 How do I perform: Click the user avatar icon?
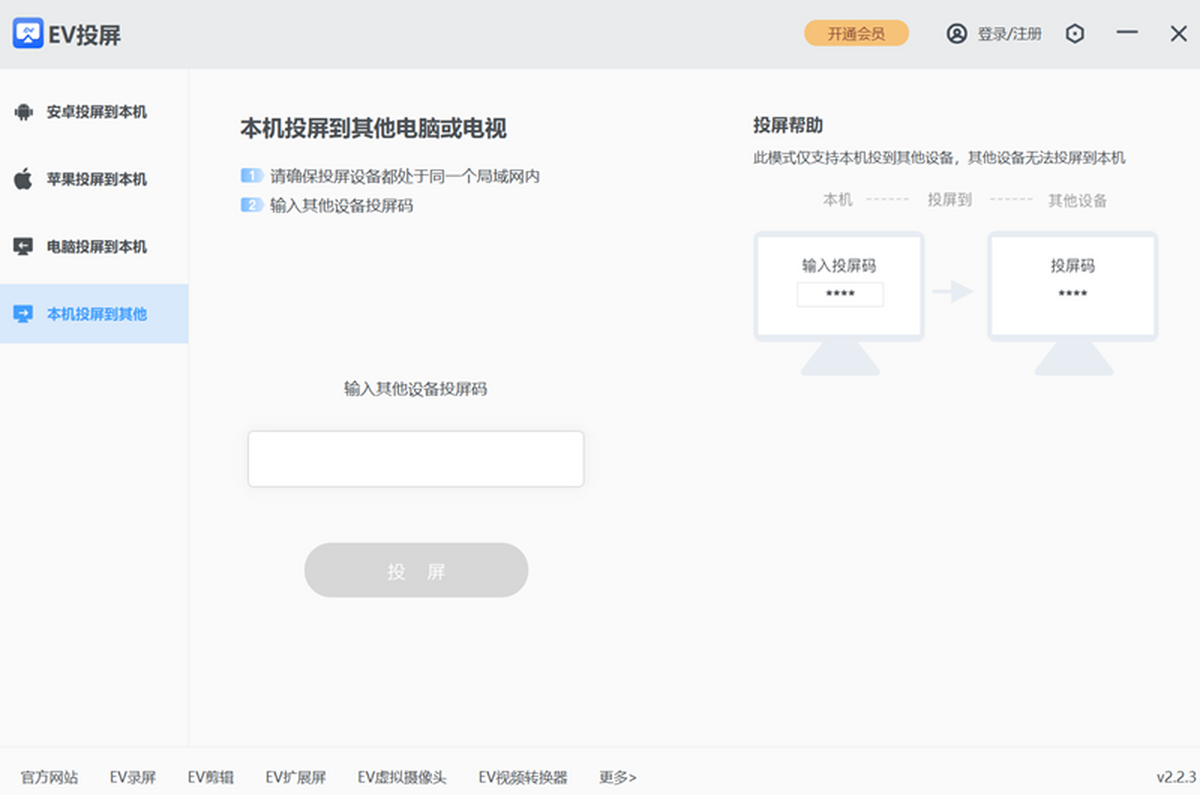[957, 34]
